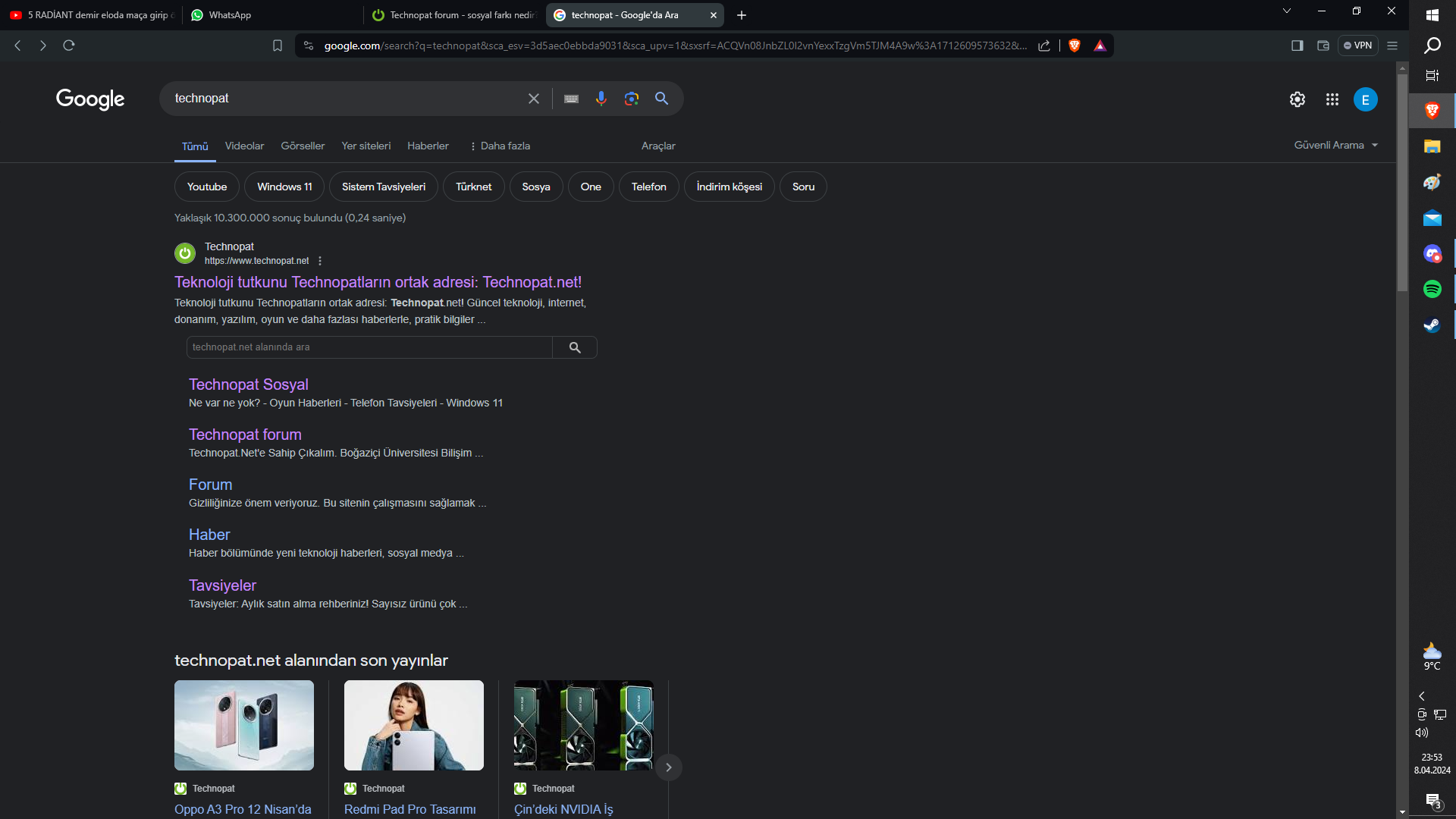The width and height of the screenshot is (1456, 819).
Task: Click the carousel next arrow for recent posts
Action: click(668, 767)
